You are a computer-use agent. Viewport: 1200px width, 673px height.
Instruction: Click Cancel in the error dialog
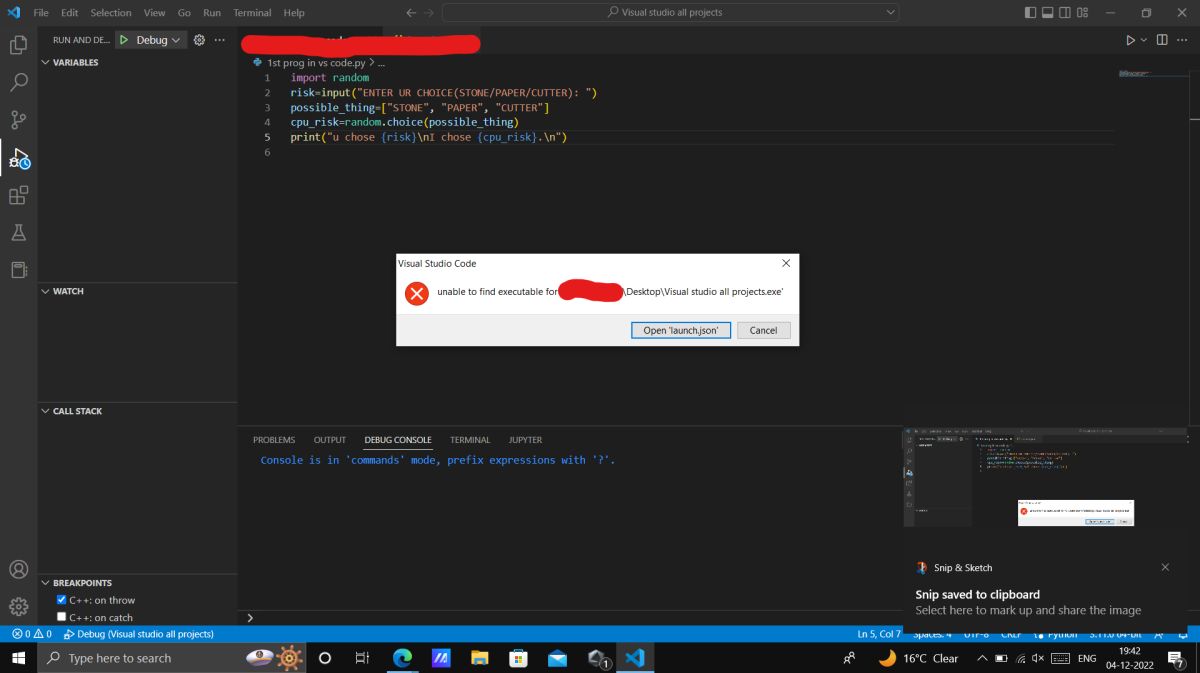pyautogui.click(x=764, y=330)
